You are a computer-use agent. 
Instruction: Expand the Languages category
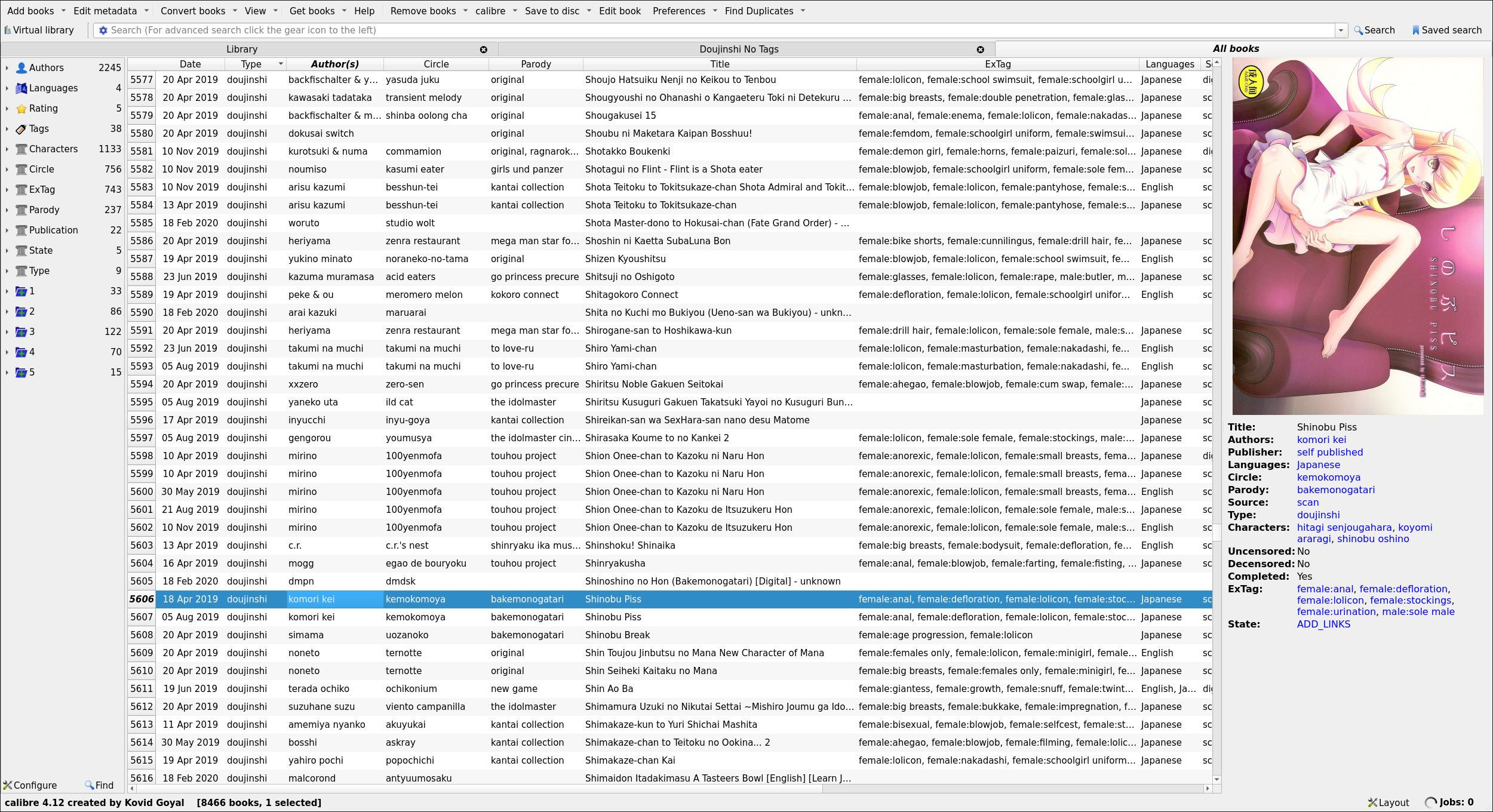coord(7,88)
